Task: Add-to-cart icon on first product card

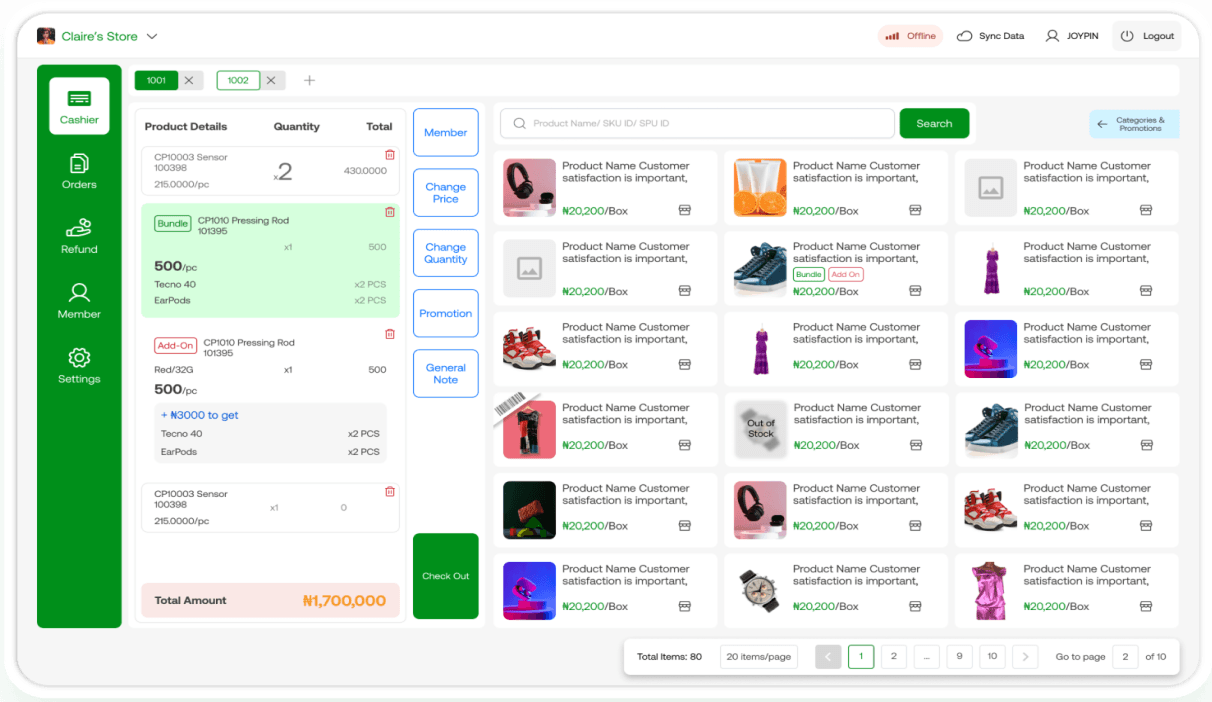Action: pyautogui.click(x=685, y=210)
